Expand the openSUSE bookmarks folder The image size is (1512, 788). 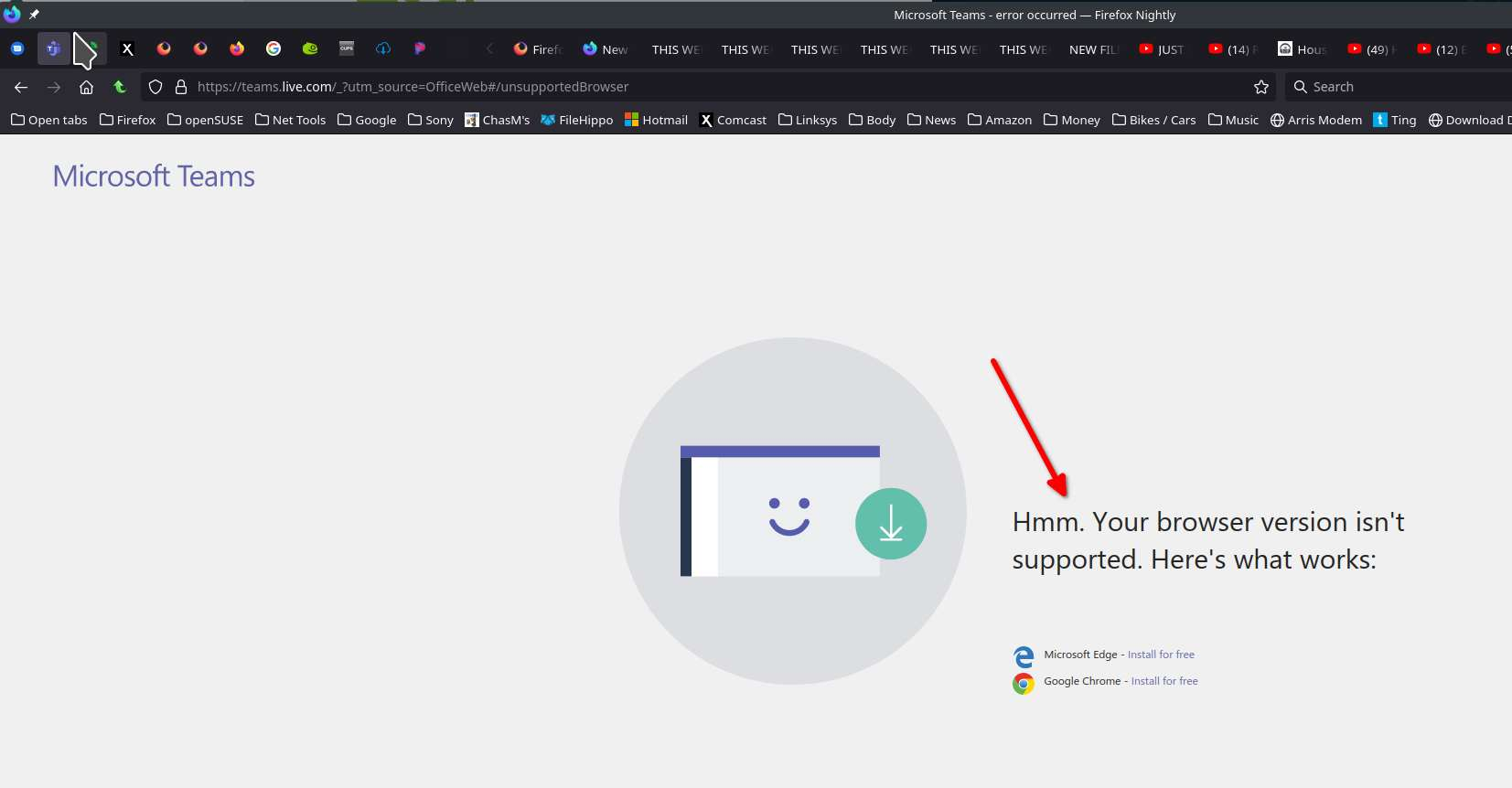206,120
